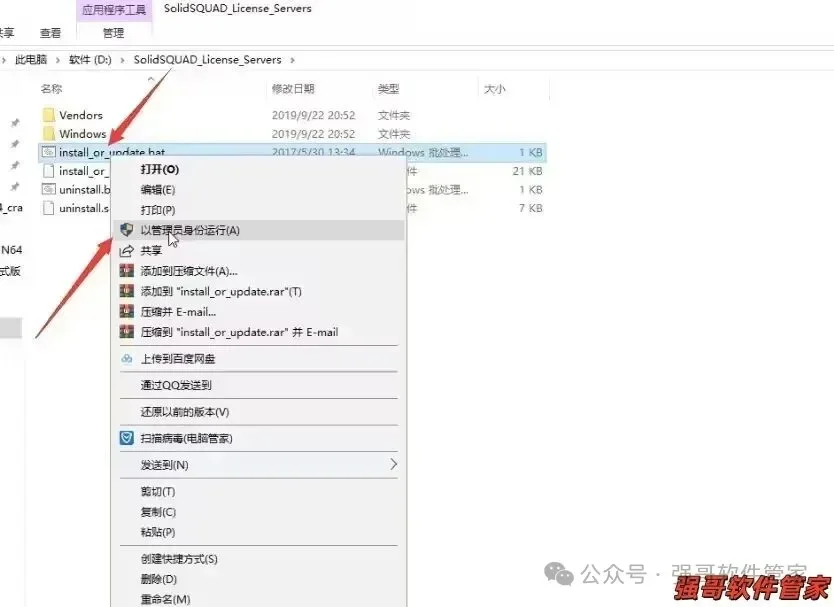Sort by the 大小 column header
Image resolution: width=834 pixels, height=607 pixels.
click(494, 88)
